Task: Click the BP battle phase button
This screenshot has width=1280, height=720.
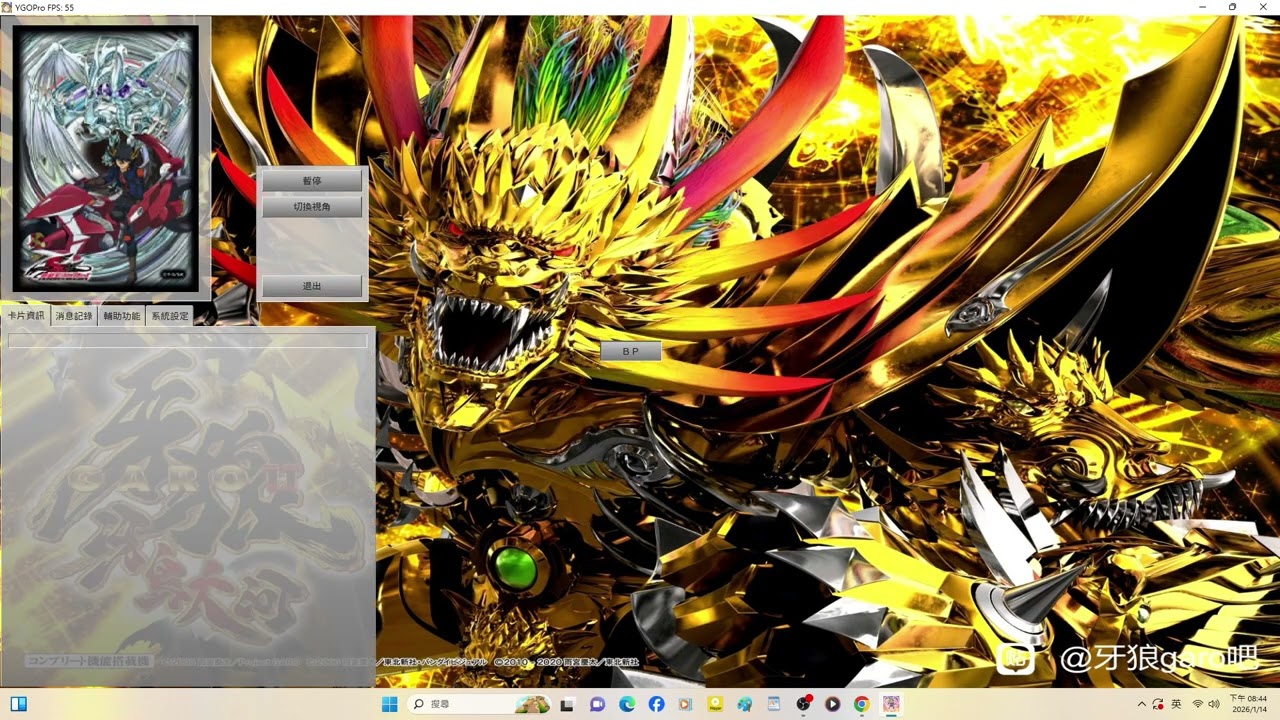Action: [630, 352]
